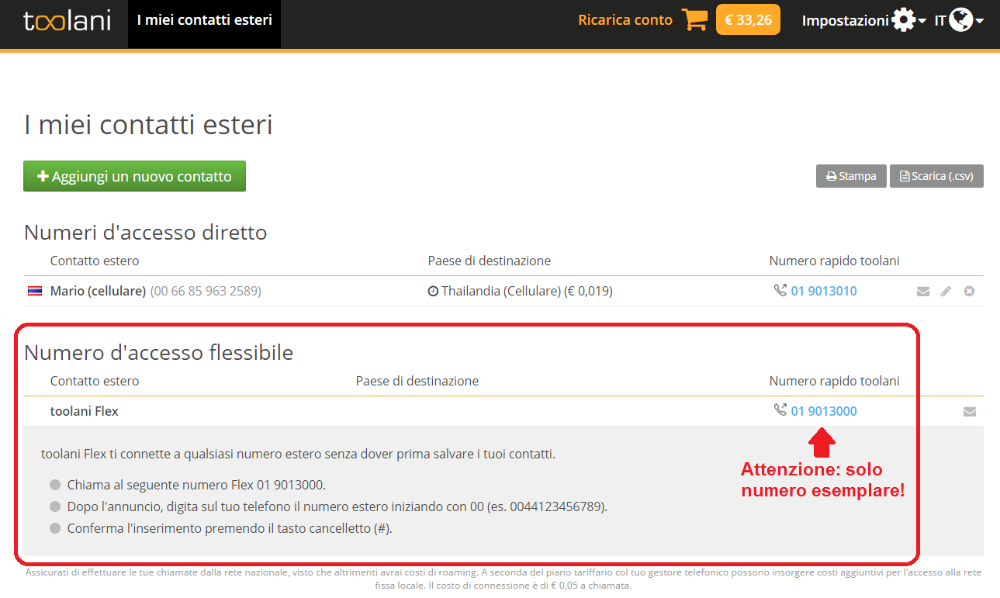Image resolution: width=1000 pixels, height=598 pixels.
Task: Edit Mario contact with pencil icon
Action: point(946,291)
